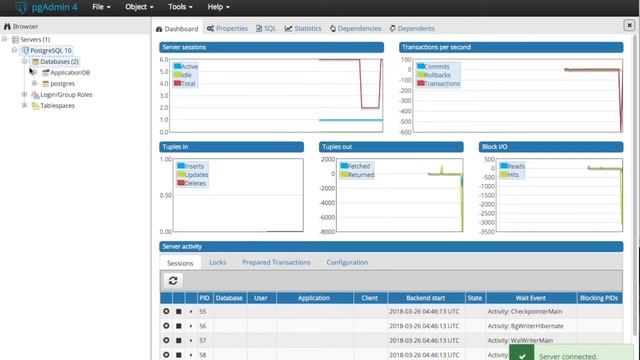Switch to the Dependencies tab
Screen dimensions: 640x360
(356, 28)
